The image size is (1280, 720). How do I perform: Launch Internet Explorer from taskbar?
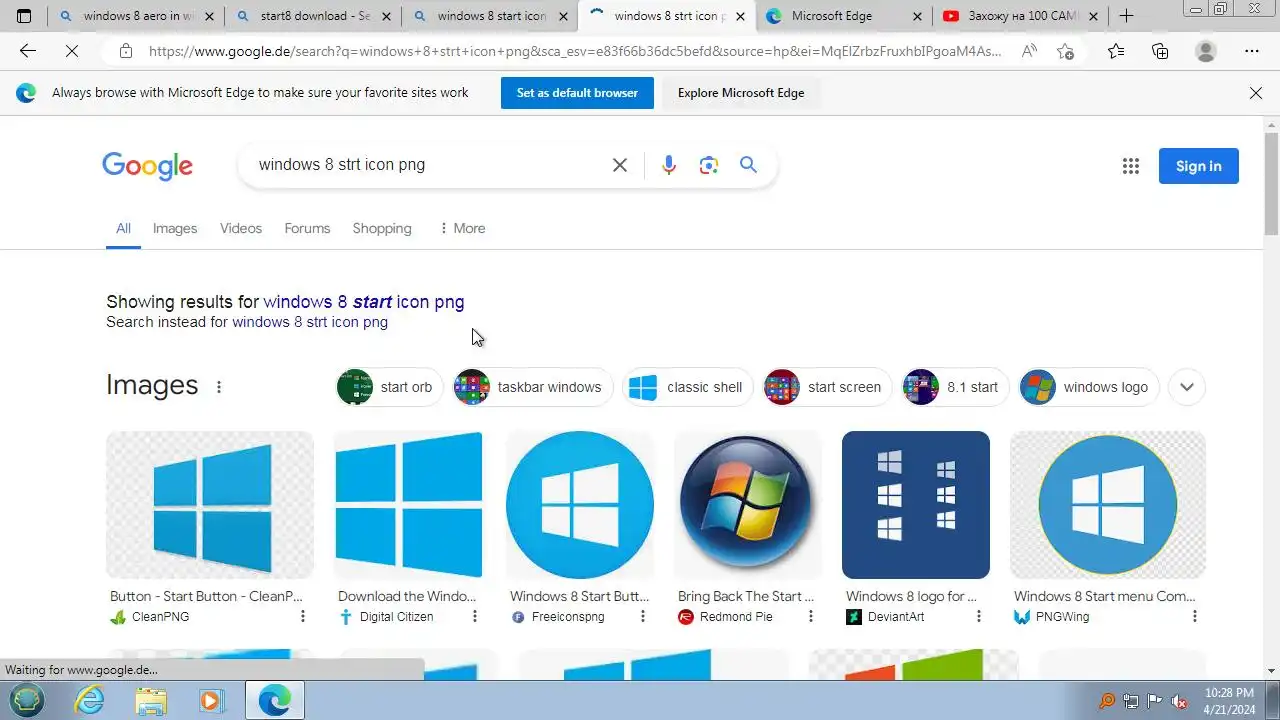(x=90, y=701)
